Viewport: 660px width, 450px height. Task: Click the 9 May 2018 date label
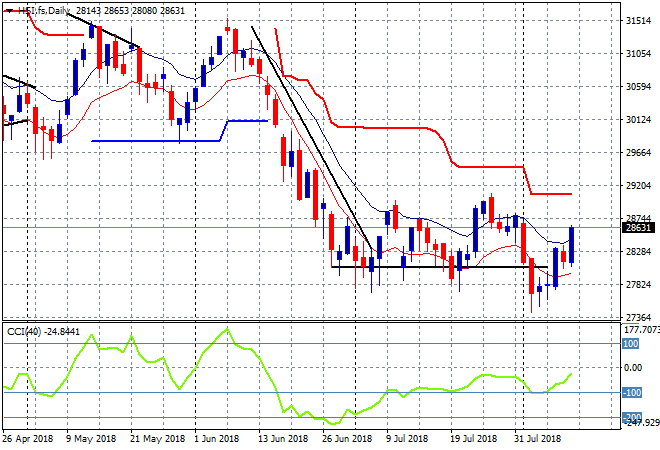[91, 439]
